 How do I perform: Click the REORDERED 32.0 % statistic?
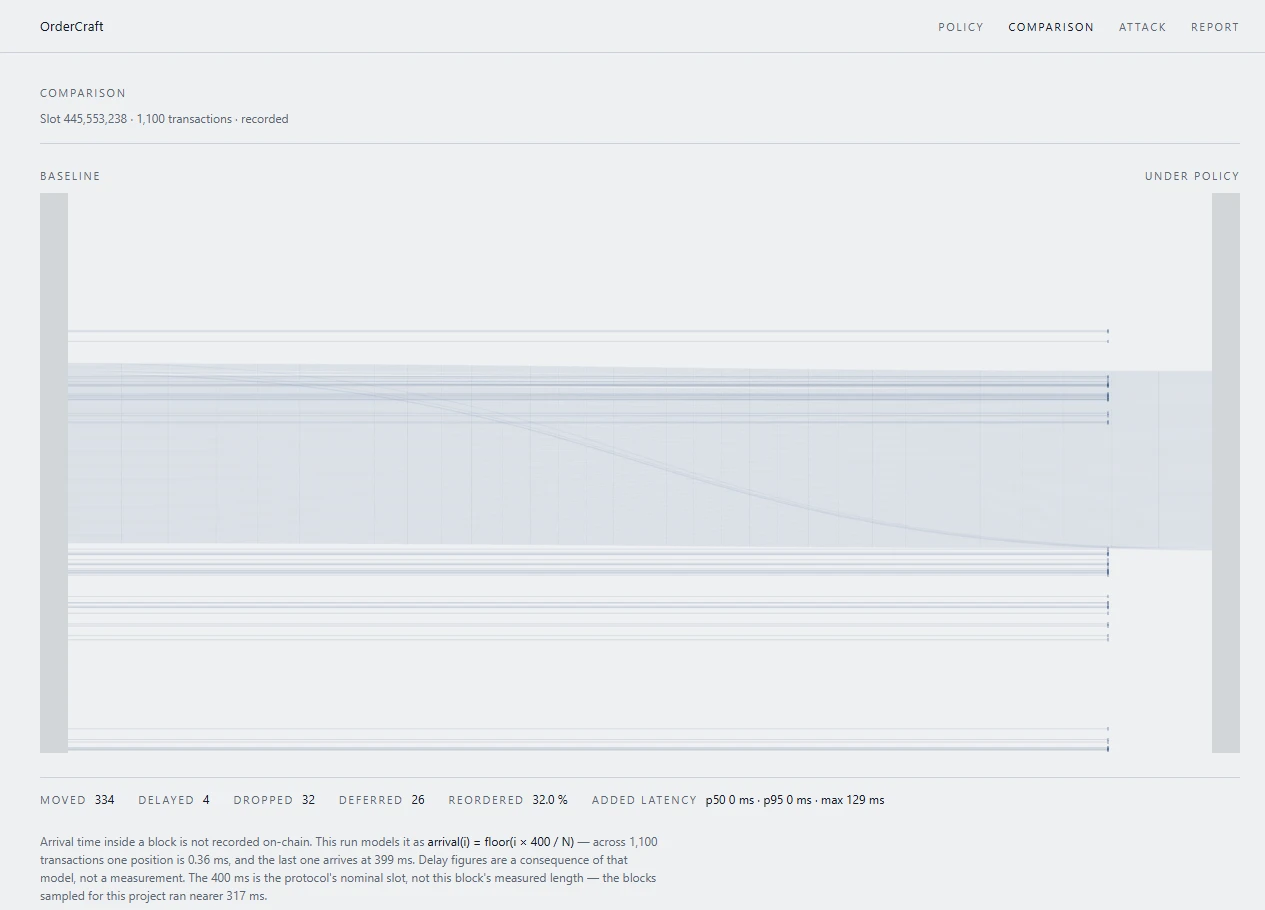[508, 800]
